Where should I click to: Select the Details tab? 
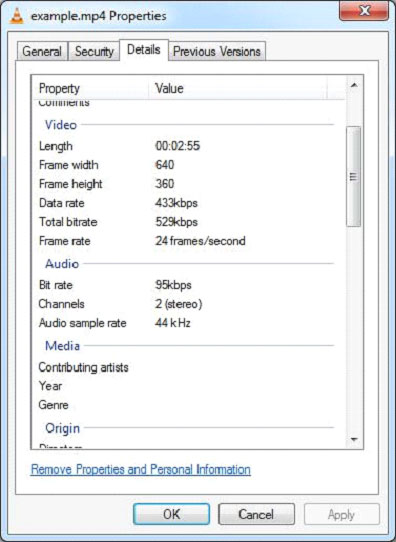pos(144,50)
